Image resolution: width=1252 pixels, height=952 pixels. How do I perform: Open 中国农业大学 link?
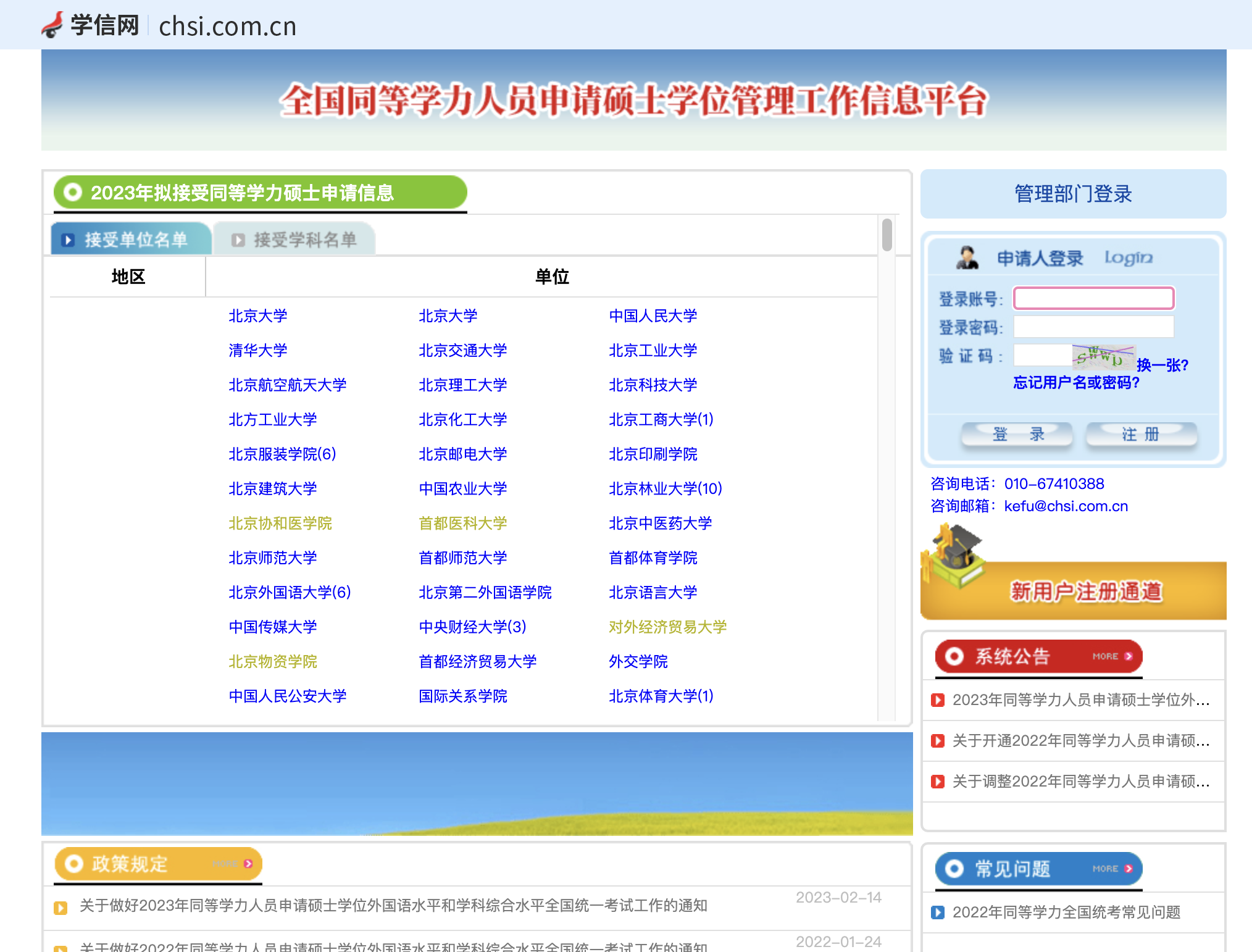[463, 489]
